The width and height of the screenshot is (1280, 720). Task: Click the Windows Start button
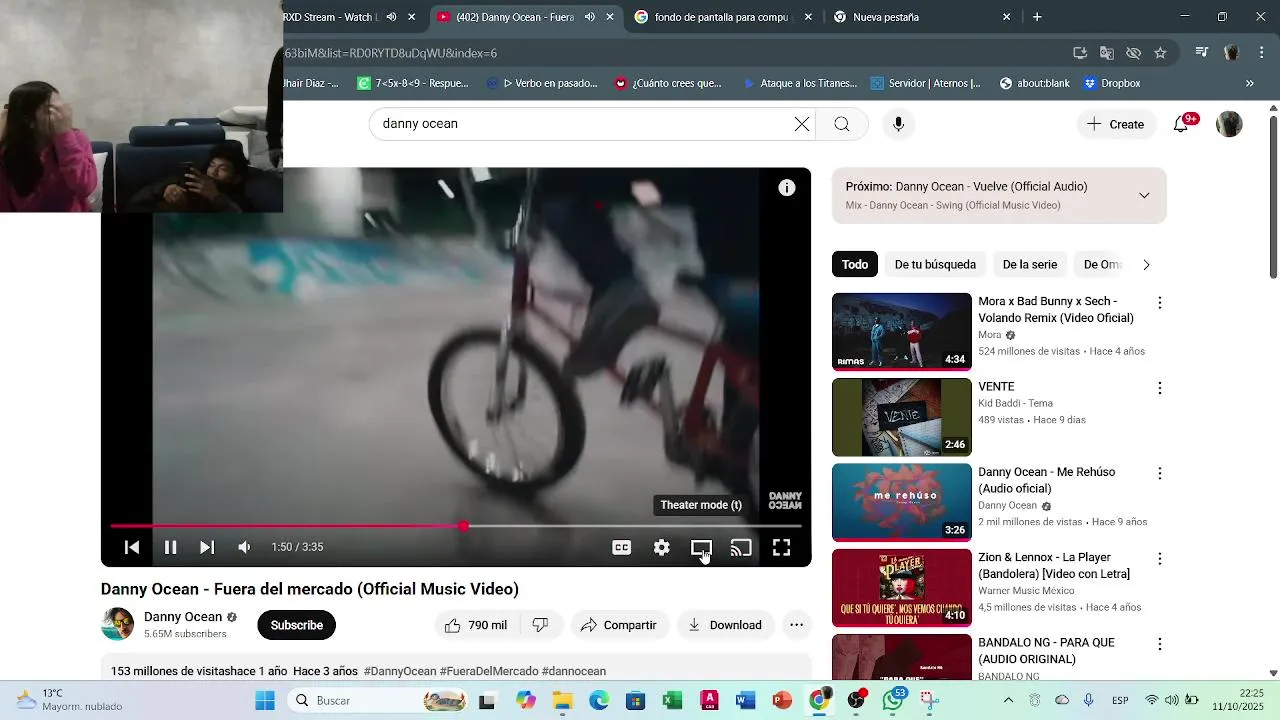(x=265, y=701)
